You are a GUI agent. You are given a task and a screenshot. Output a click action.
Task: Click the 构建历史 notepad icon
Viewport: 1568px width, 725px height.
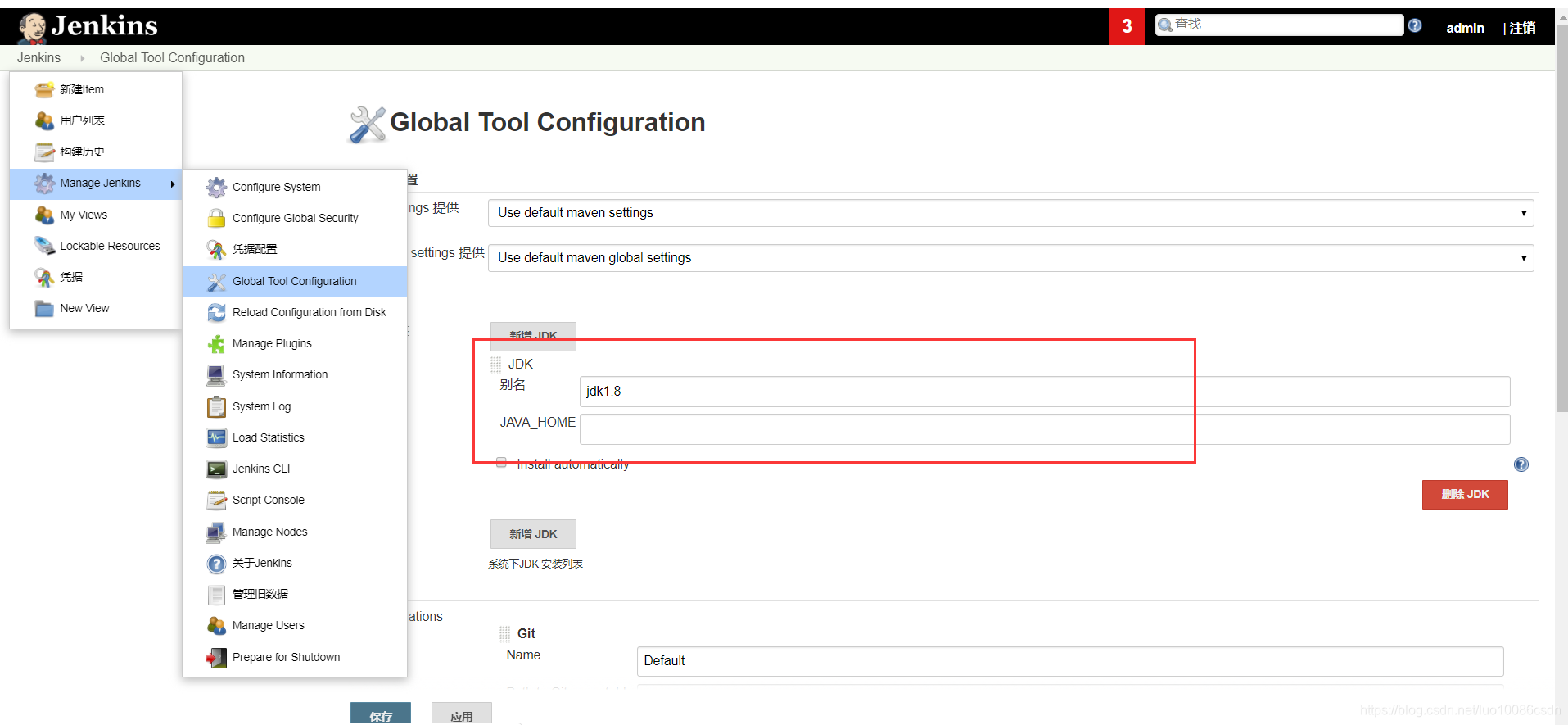[x=44, y=152]
